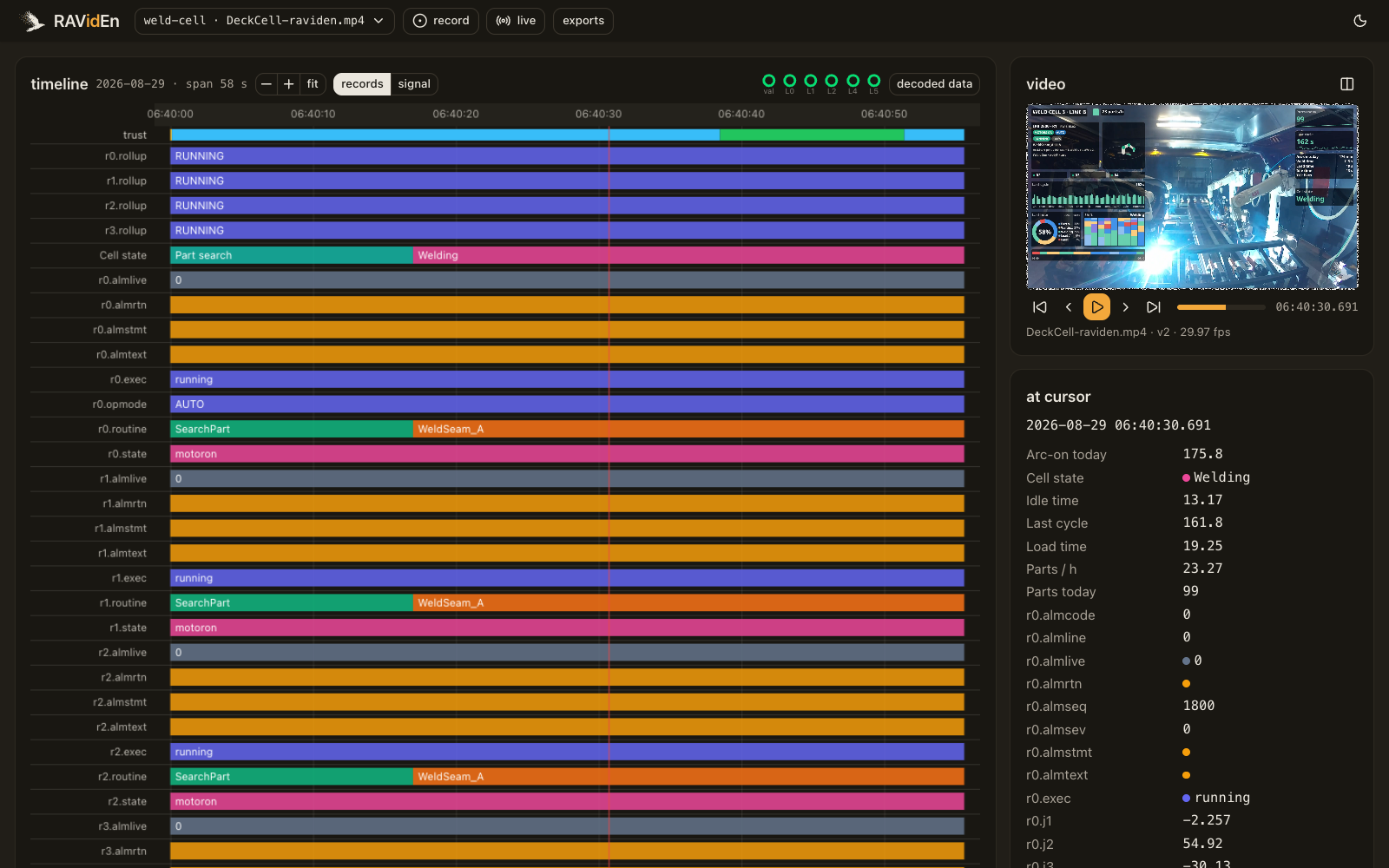Image resolution: width=1389 pixels, height=868 pixels.
Task: Step back one frame
Action: [1069, 307]
